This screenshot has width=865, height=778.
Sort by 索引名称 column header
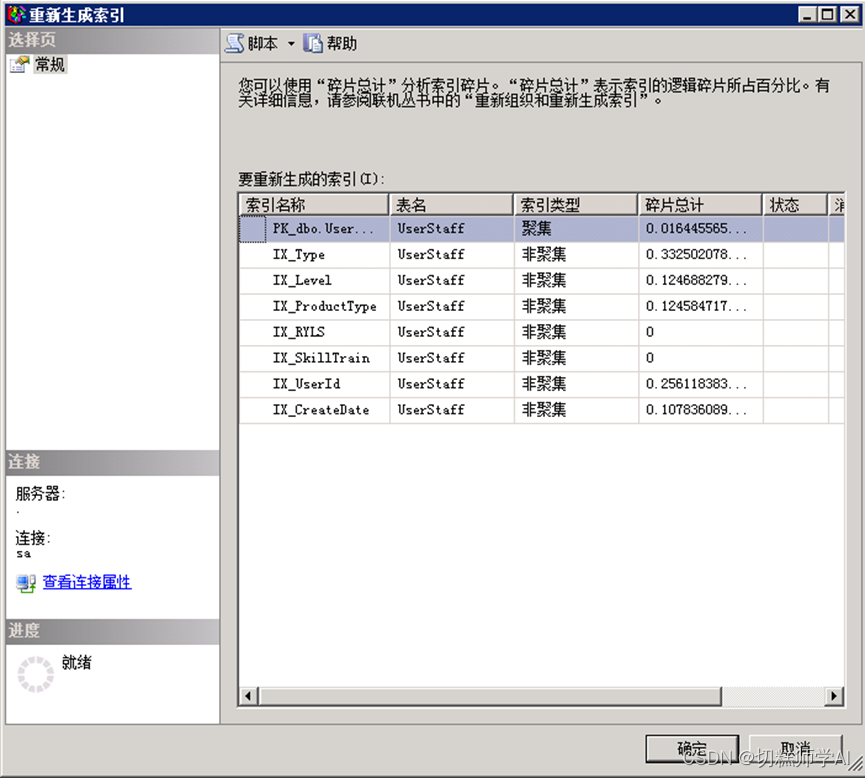coord(314,205)
